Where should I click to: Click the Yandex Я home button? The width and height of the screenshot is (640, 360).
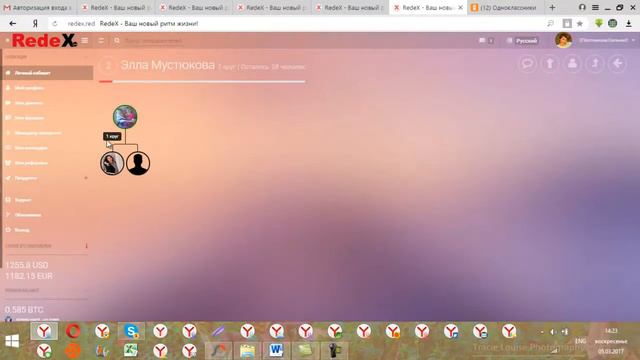click(35, 24)
